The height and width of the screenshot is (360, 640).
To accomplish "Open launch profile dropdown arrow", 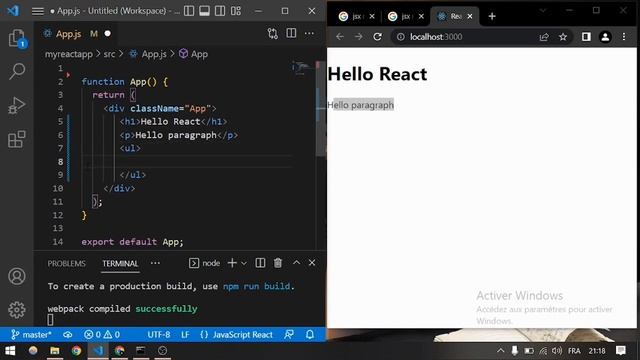I will (x=244, y=264).
